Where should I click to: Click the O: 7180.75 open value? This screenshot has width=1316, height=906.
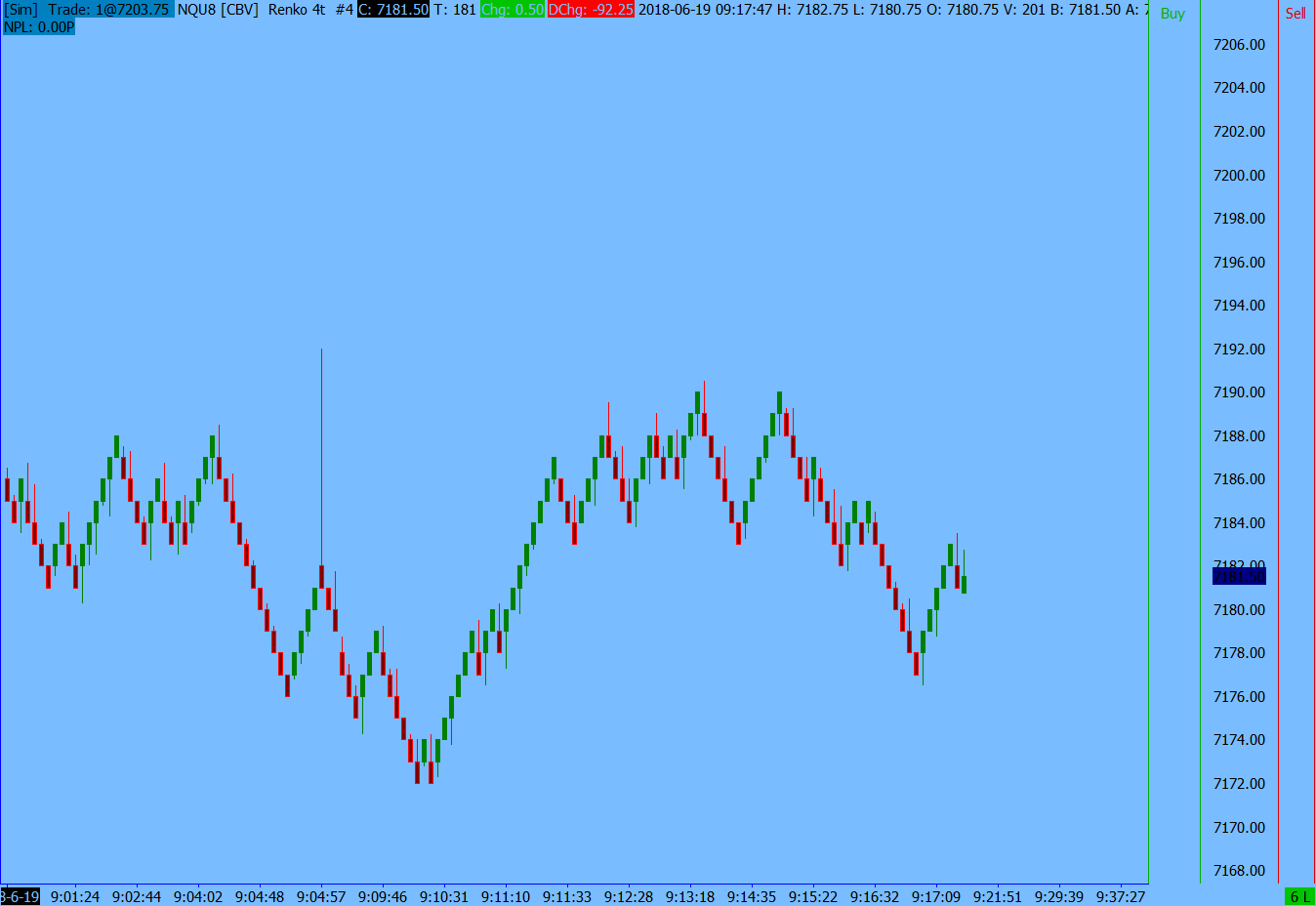click(963, 10)
